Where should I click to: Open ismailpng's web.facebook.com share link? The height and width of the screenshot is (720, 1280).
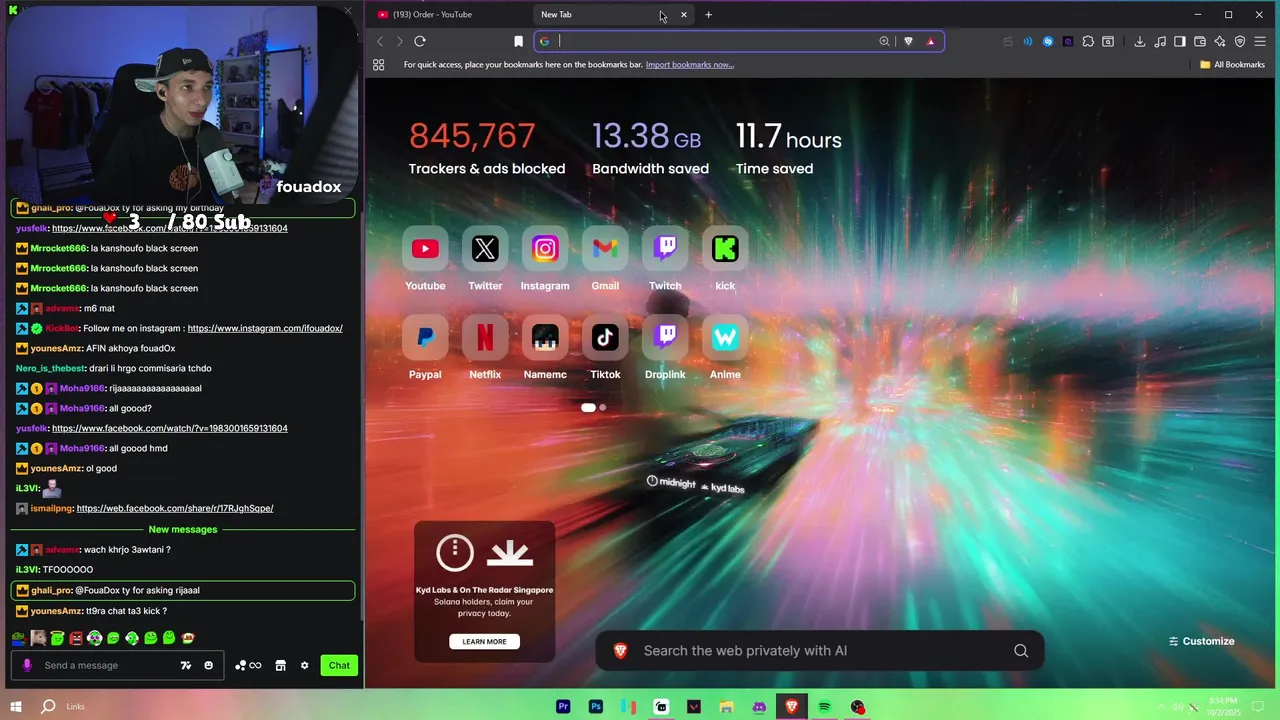[175, 508]
